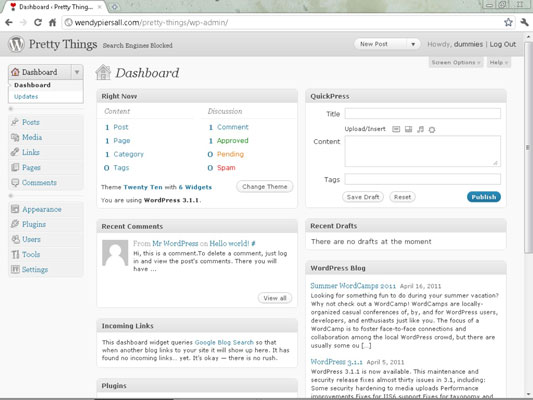Screen dimensions: 533x400
Task: Click the Reset button in QuickPress
Action: pyautogui.click(x=402, y=197)
